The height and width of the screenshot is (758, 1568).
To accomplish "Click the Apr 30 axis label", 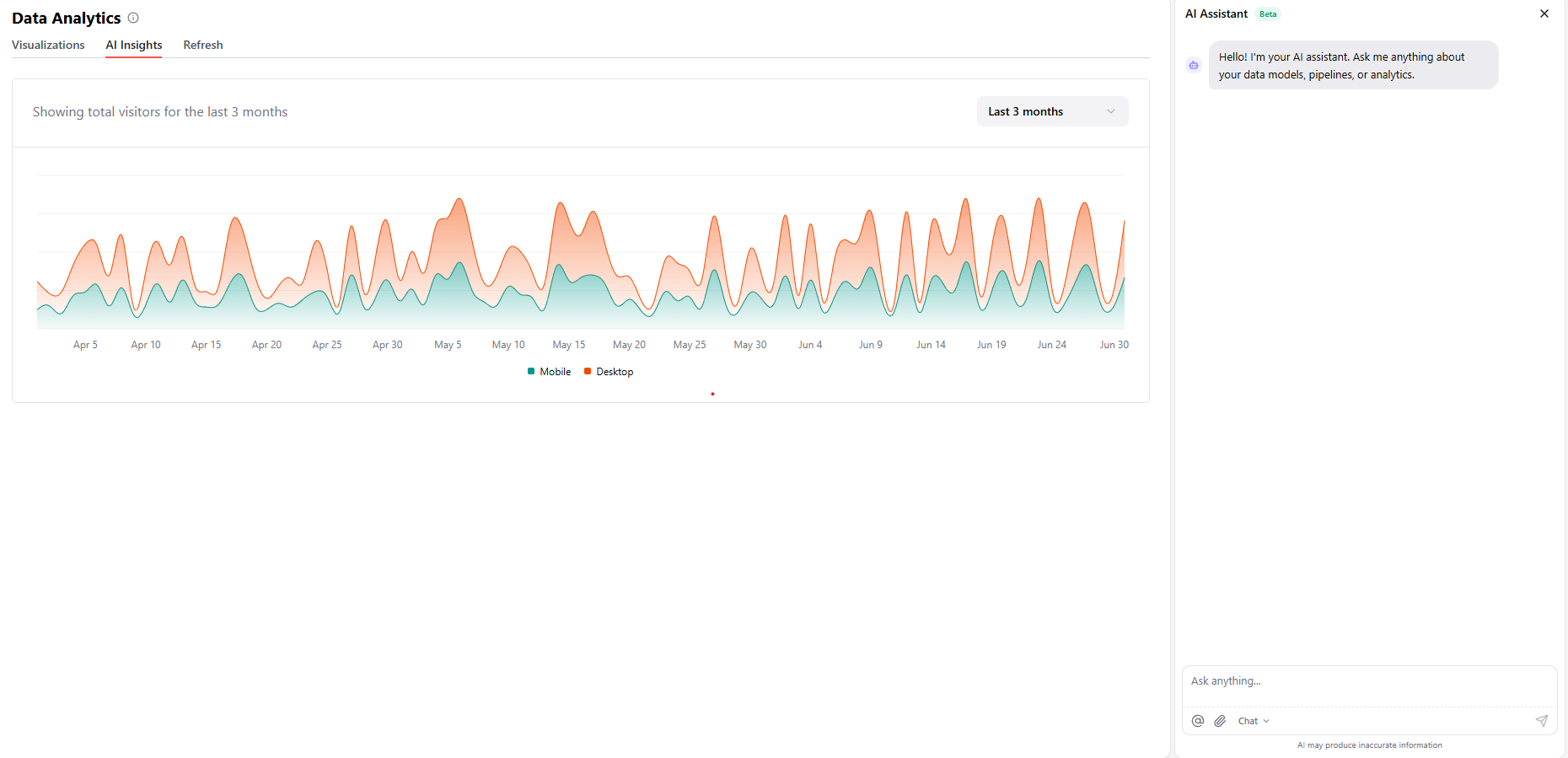I will pyautogui.click(x=388, y=345).
